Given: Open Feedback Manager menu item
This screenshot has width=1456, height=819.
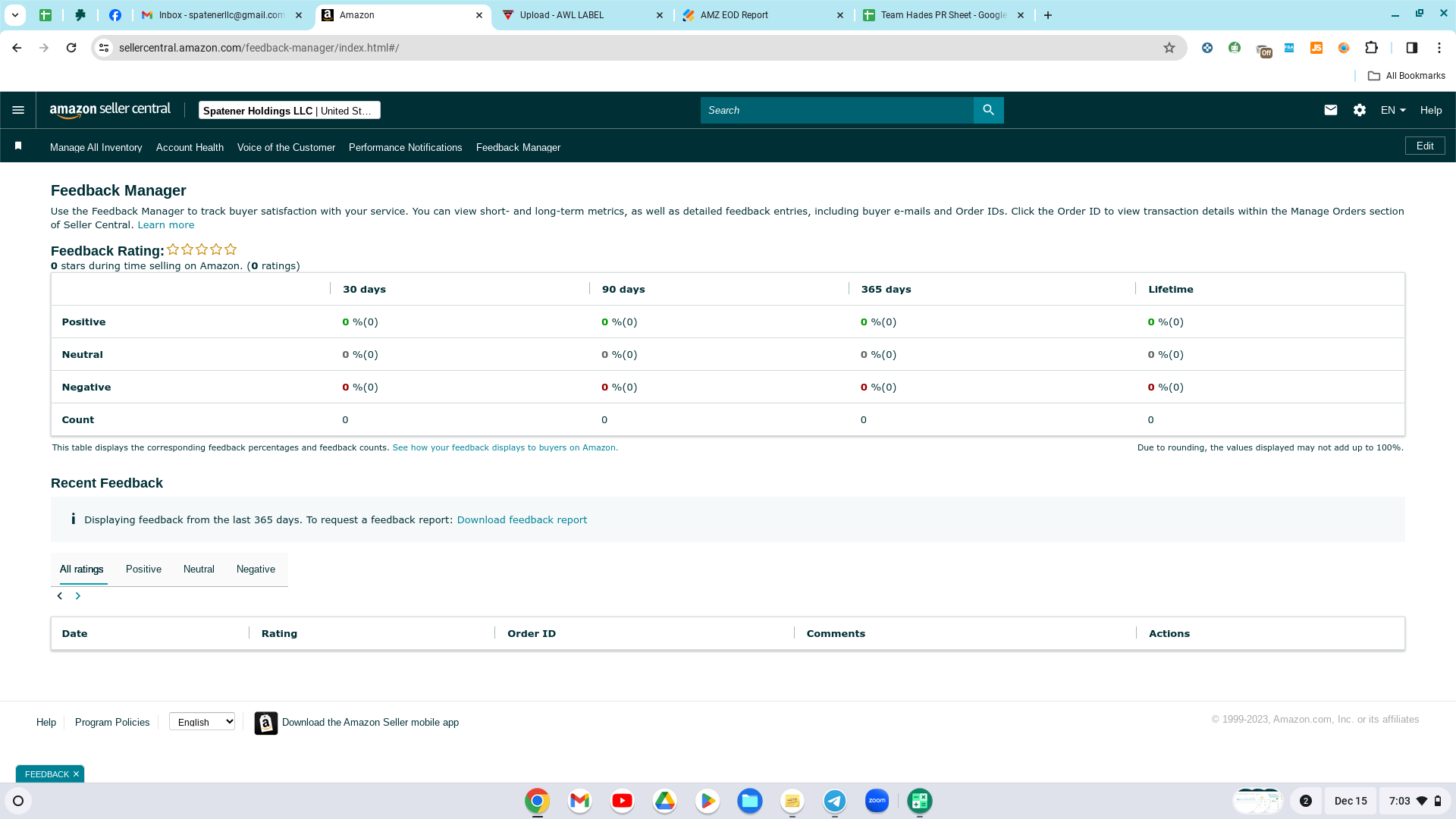Looking at the screenshot, I should [x=518, y=147].
